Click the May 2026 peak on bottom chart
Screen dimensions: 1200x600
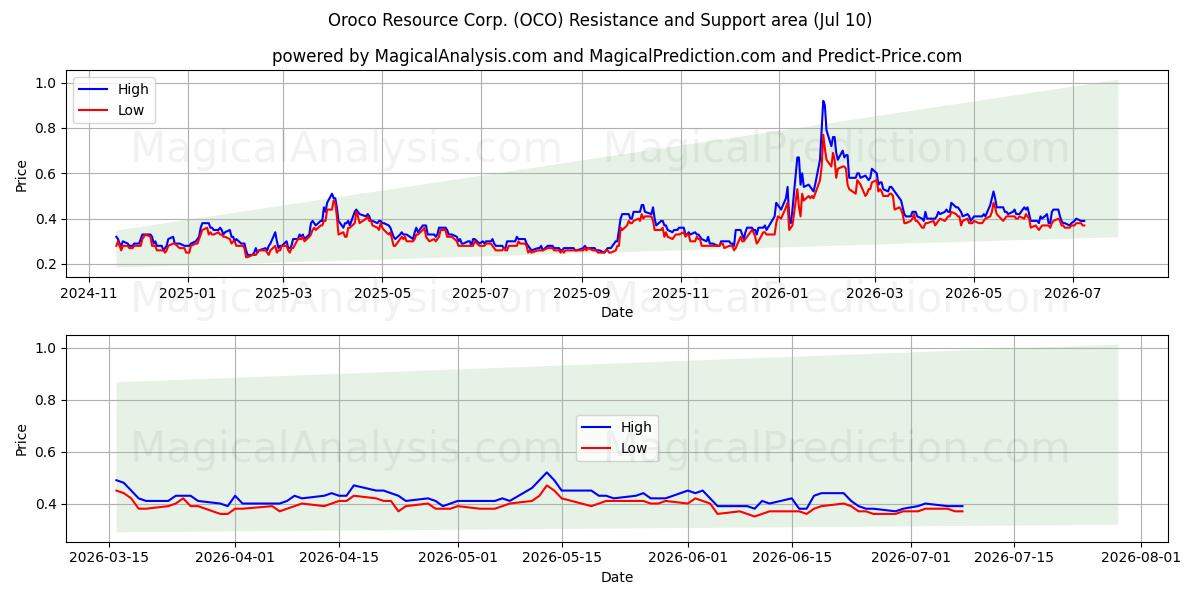pyautogui.click(x=546, y=472)
